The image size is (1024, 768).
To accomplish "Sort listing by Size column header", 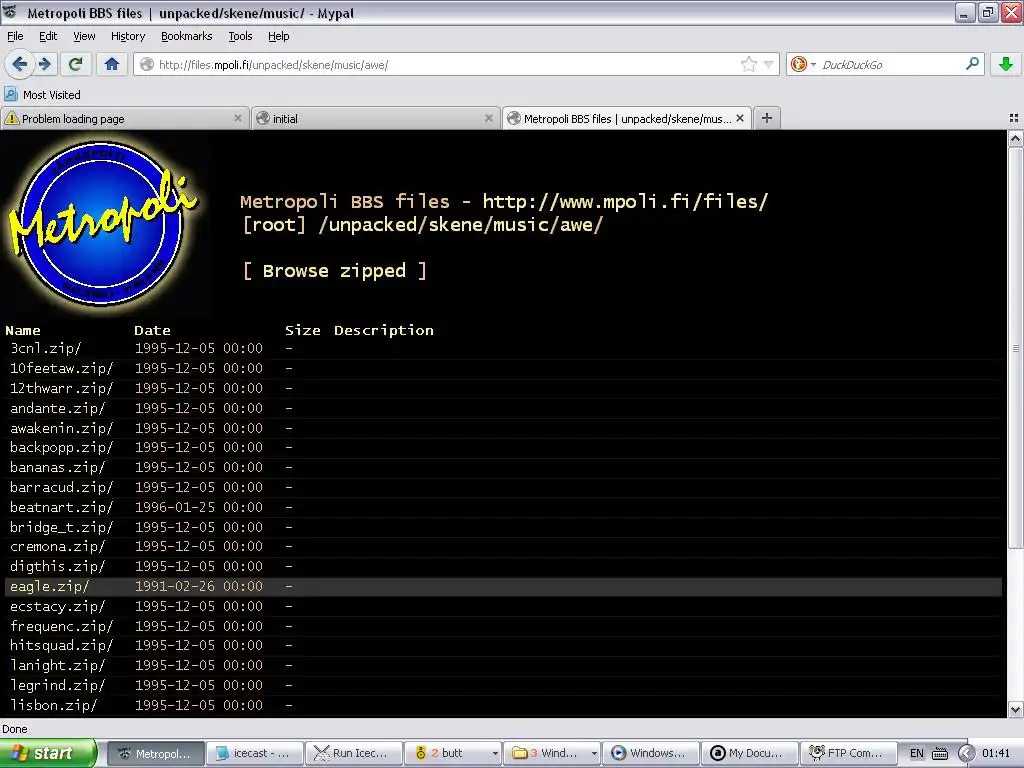I will [x=302, y=330].
